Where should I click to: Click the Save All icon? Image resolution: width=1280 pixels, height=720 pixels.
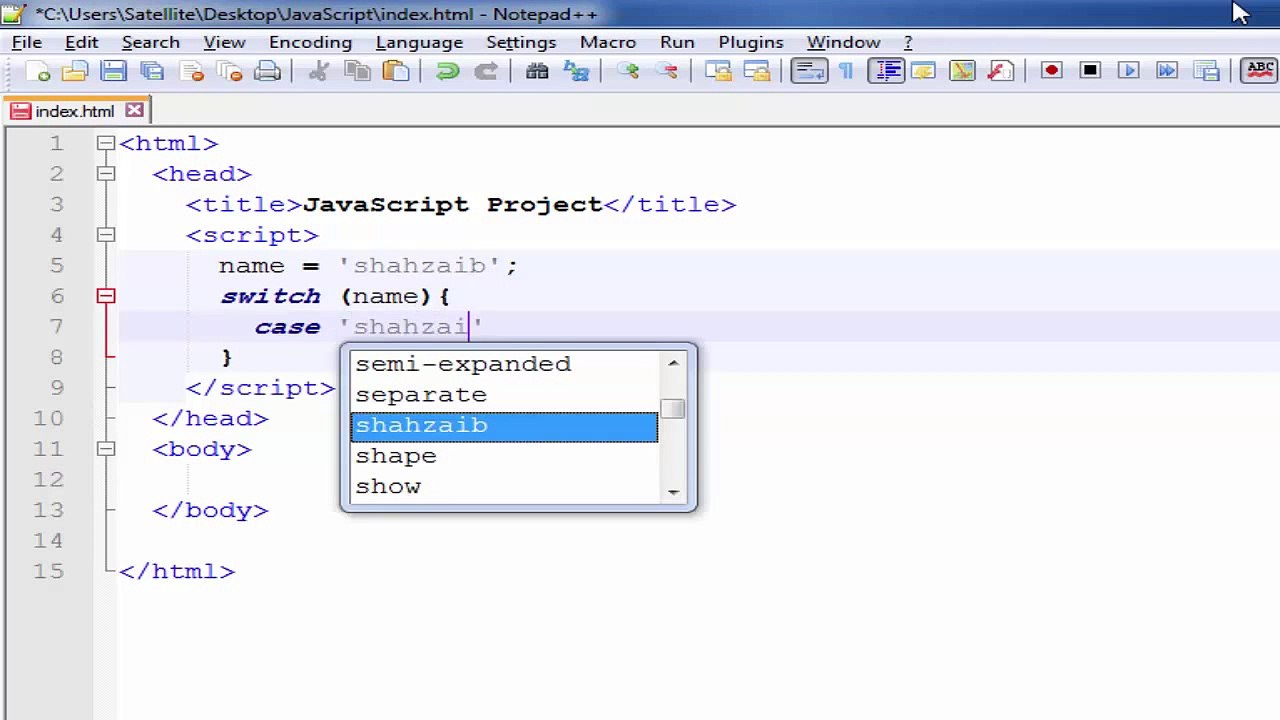(x=152, y=71)
